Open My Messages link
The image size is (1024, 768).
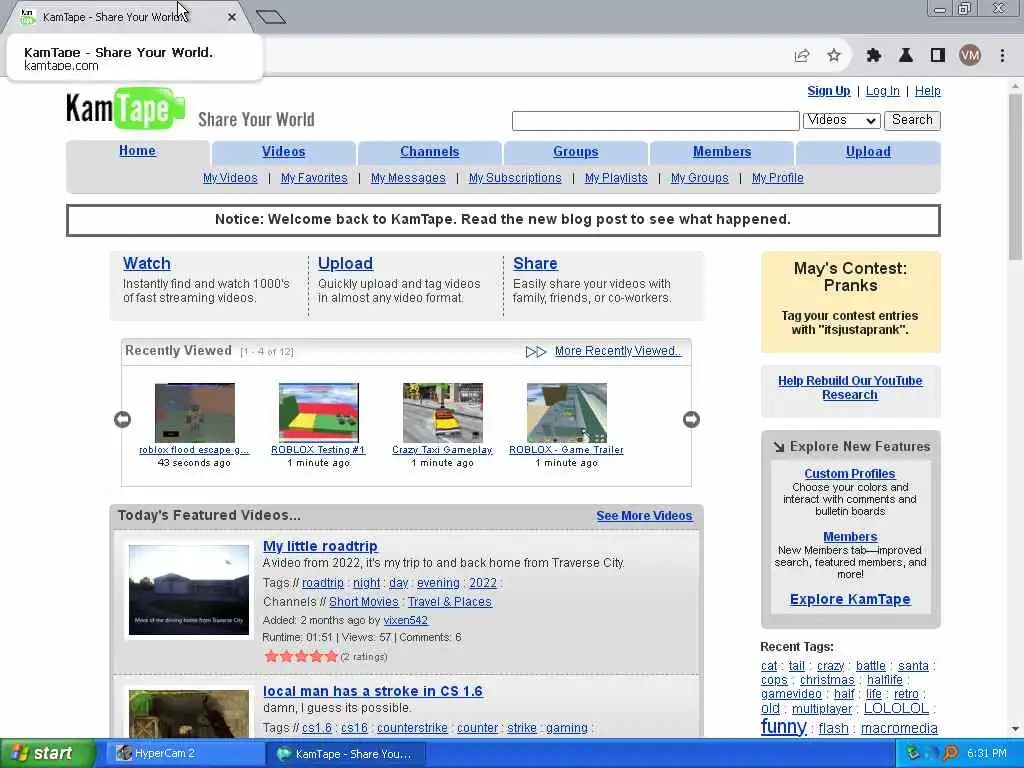[x=408, y=178]
